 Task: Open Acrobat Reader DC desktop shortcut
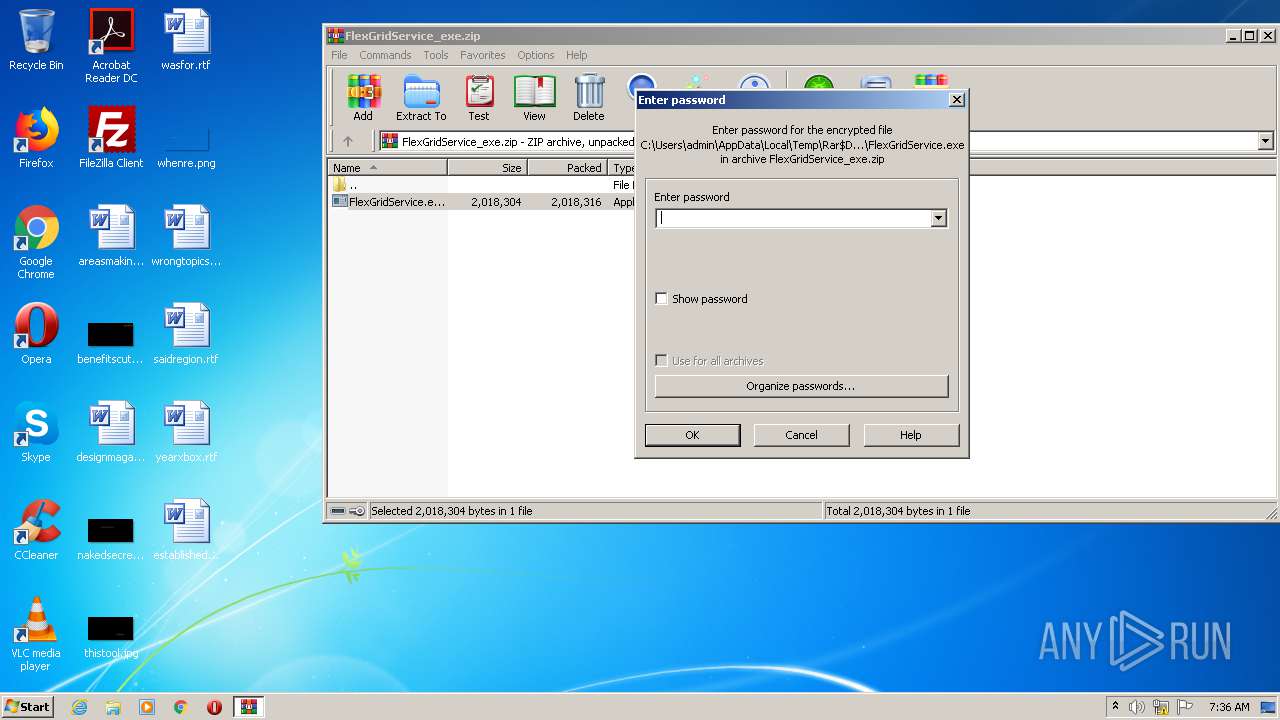[111, 45]
